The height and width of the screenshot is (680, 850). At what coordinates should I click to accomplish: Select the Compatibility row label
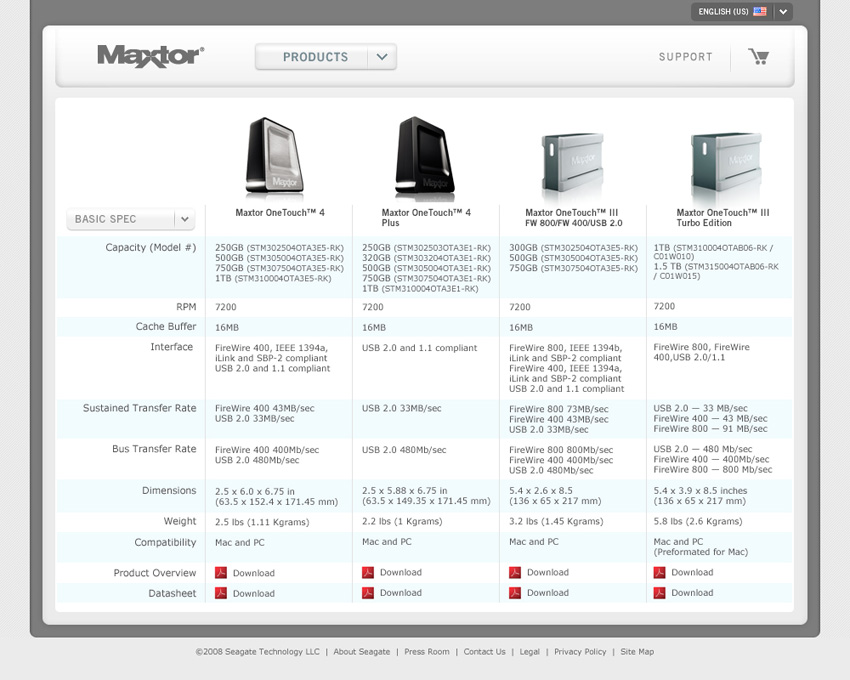(165, 543)
